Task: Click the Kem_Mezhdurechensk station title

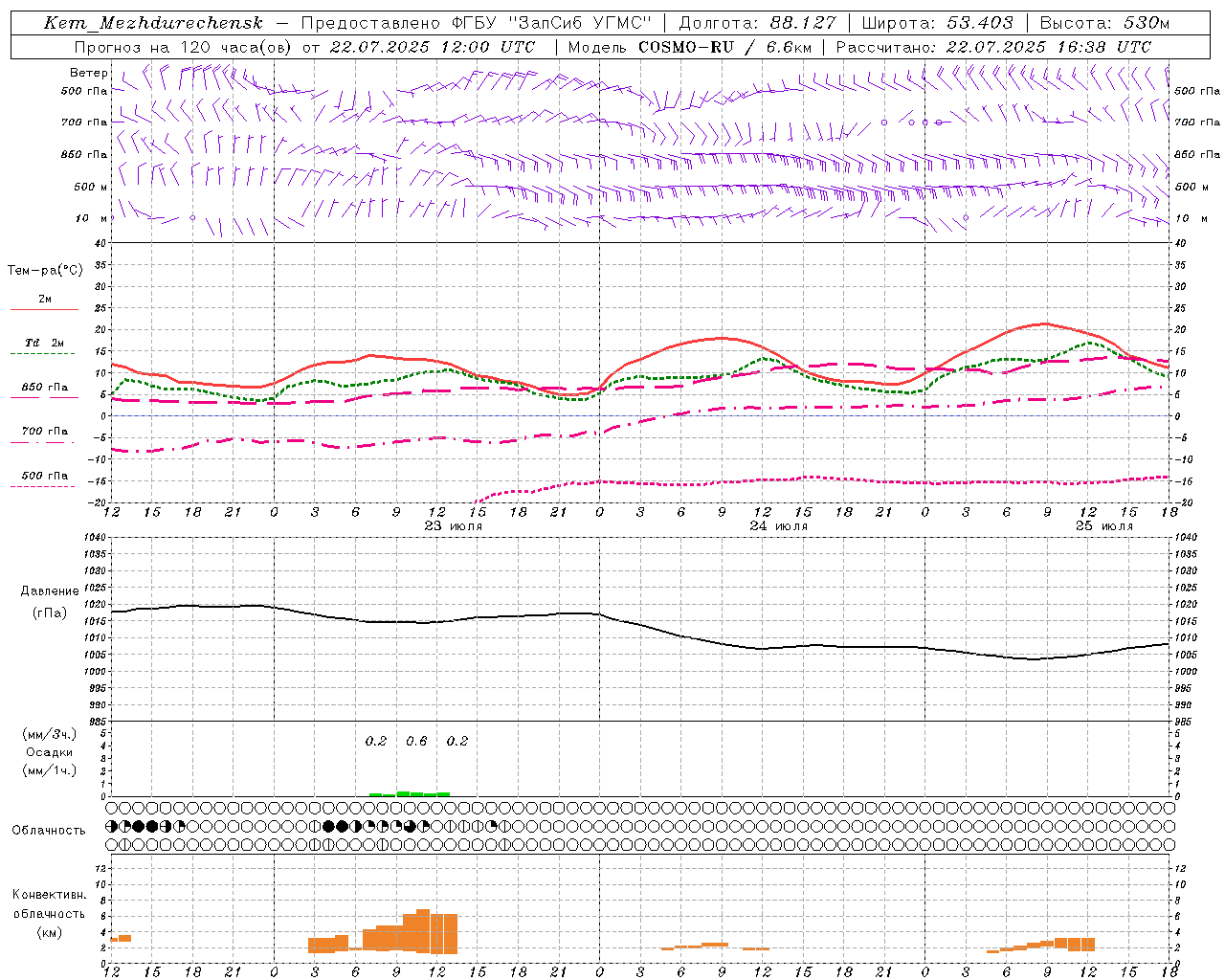Action: click(153, 23)
